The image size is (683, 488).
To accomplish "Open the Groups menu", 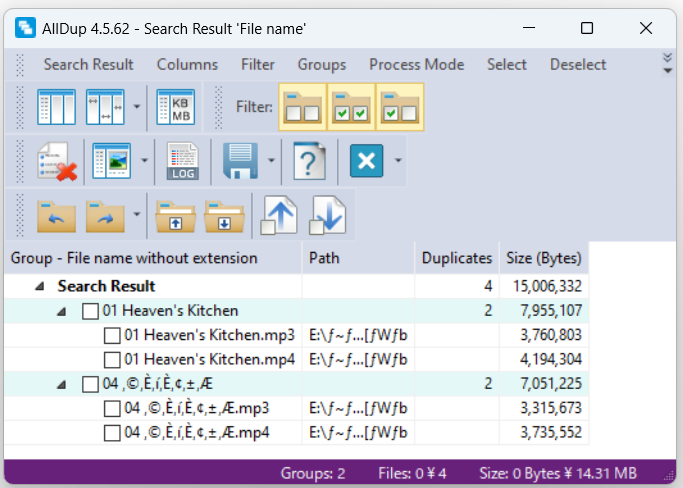I will click(322, 64).
